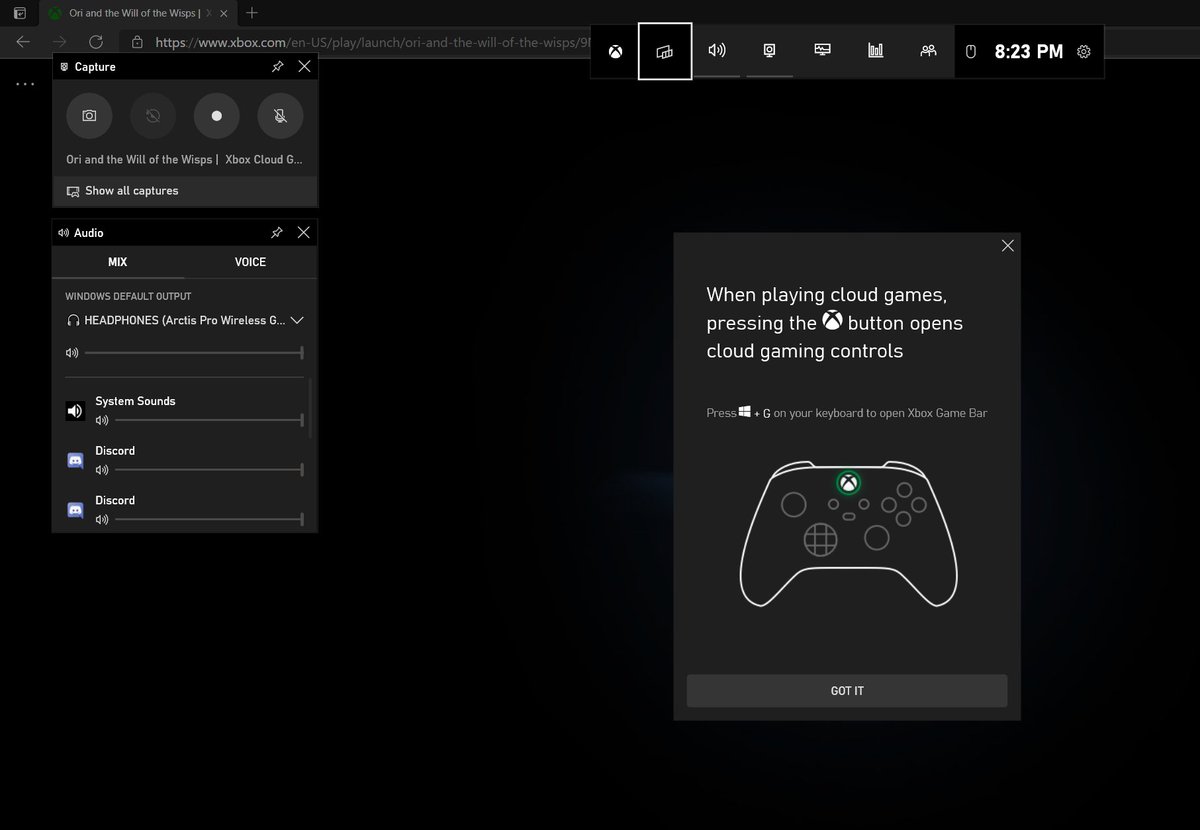Reload the xbox.com page

click(x=96, y=42)
